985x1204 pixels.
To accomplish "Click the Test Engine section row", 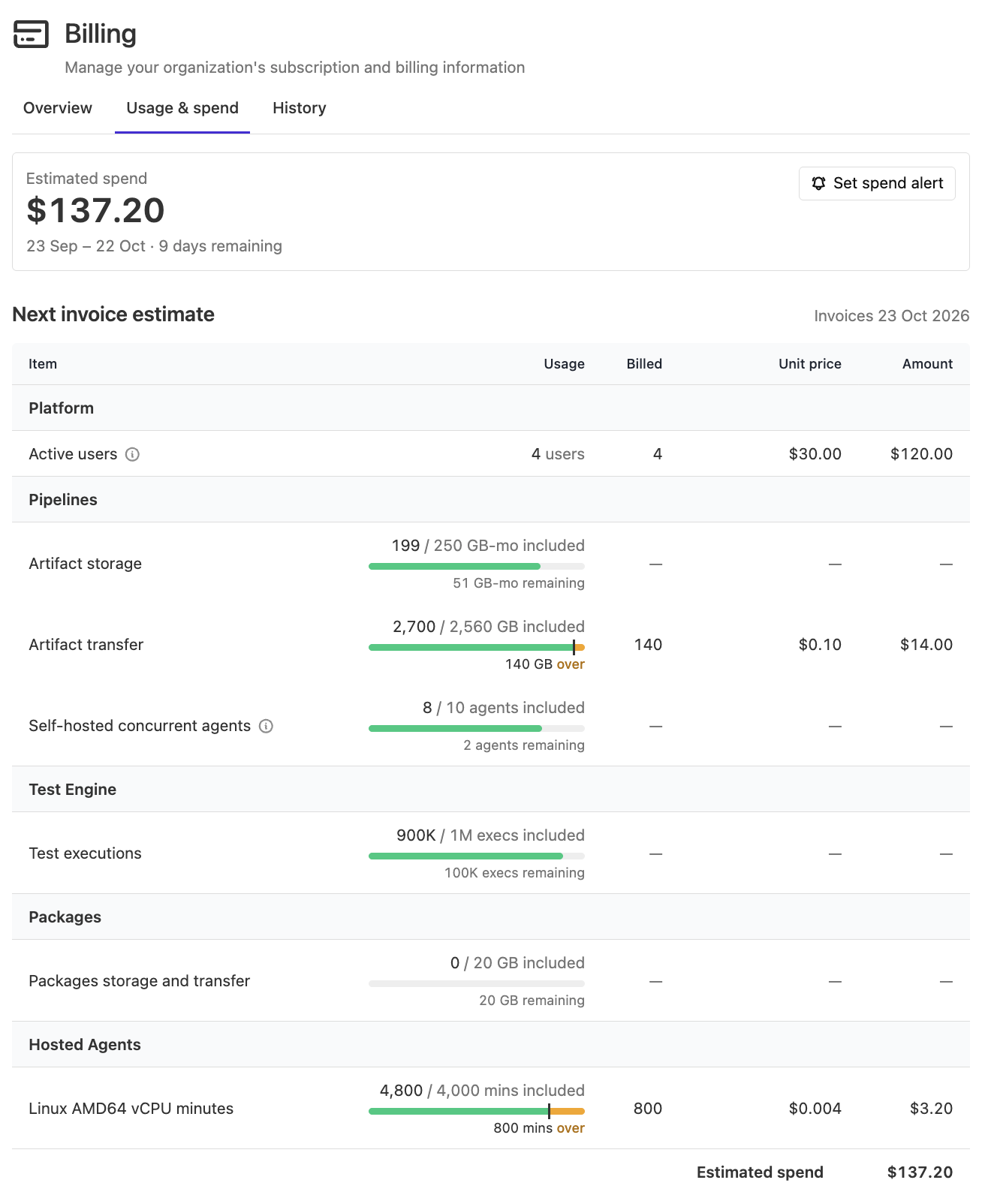I will pyautogui.click(x=491, y=790).
